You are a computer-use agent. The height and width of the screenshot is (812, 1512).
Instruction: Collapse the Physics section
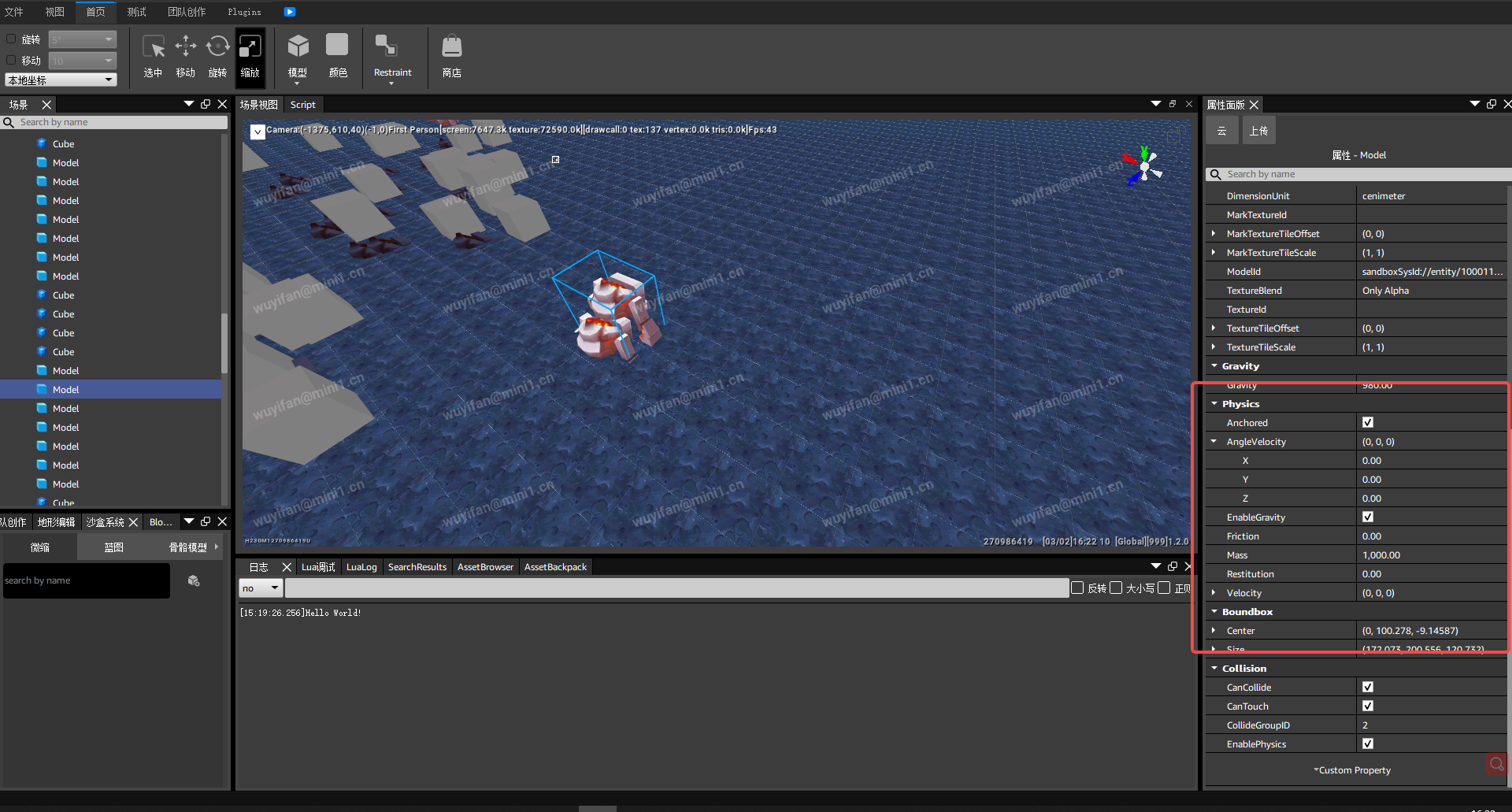click(x=1214, y=403)
